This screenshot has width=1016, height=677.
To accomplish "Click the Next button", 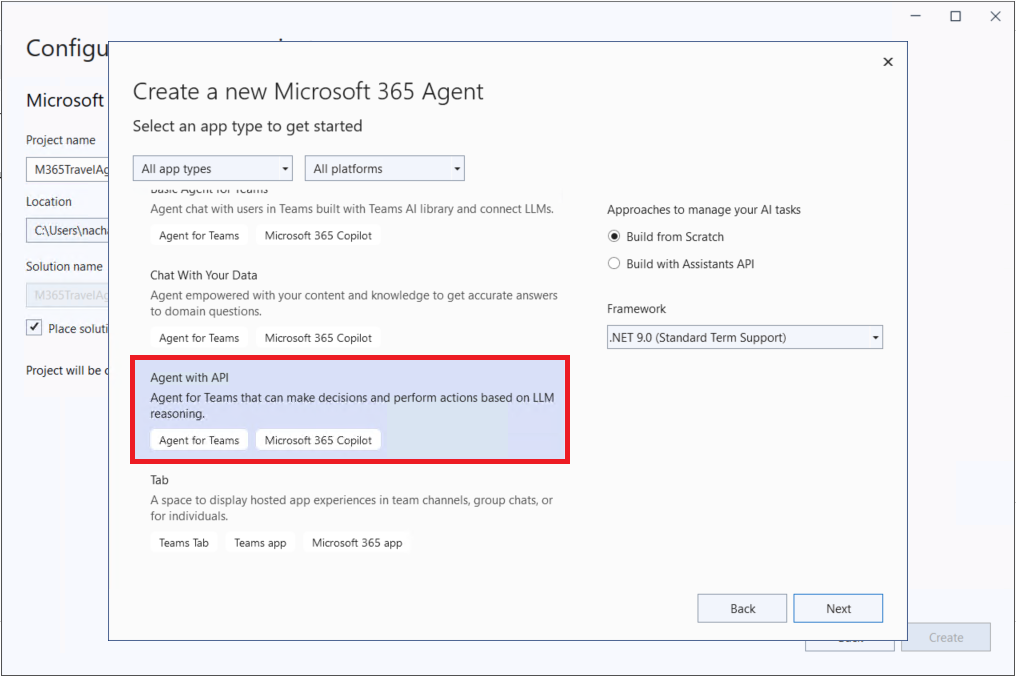I will [x=838, y=608].
